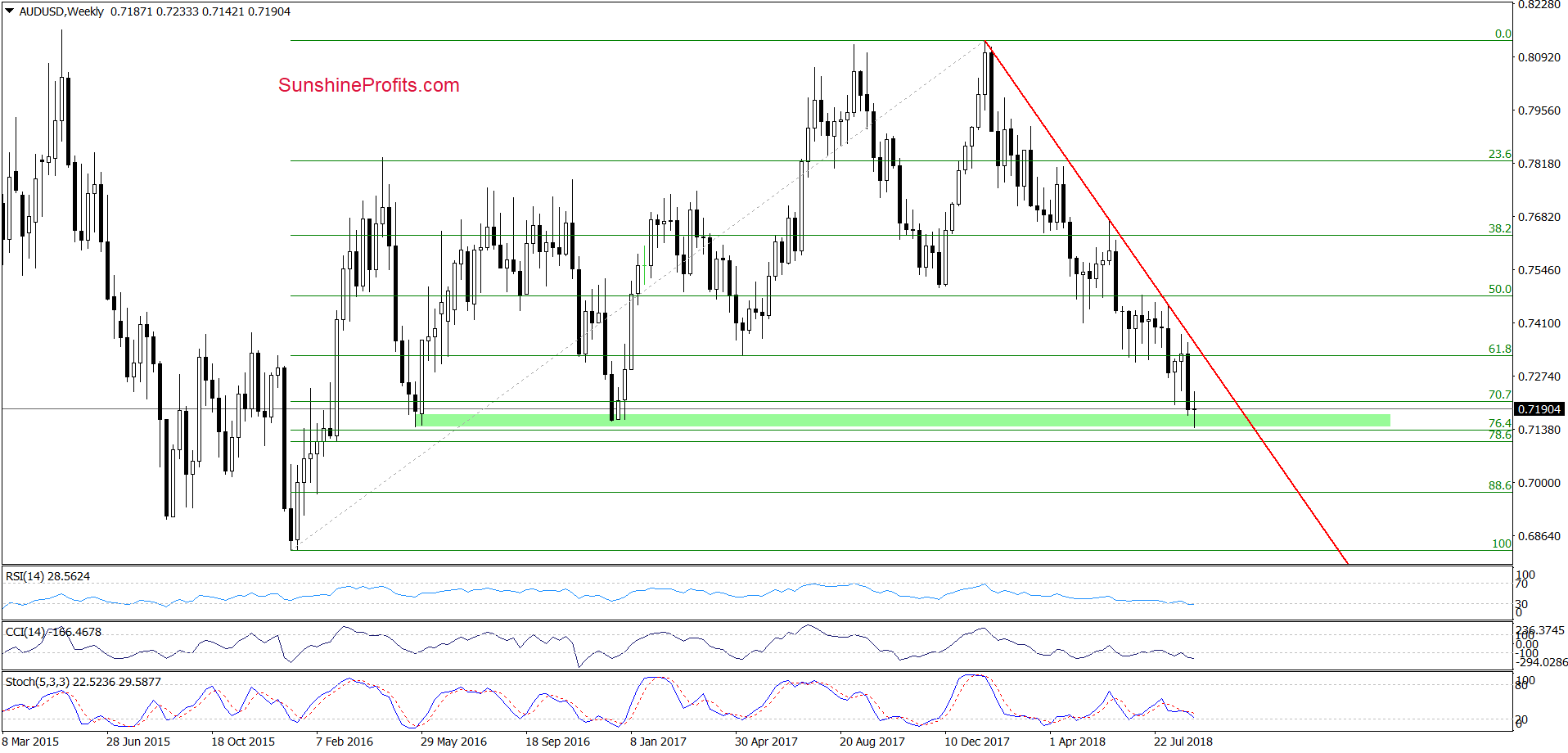Click the 8 Jan 2017 date label
The height and width of the screenshot is (753, 1568).
(x=658, y=742)
